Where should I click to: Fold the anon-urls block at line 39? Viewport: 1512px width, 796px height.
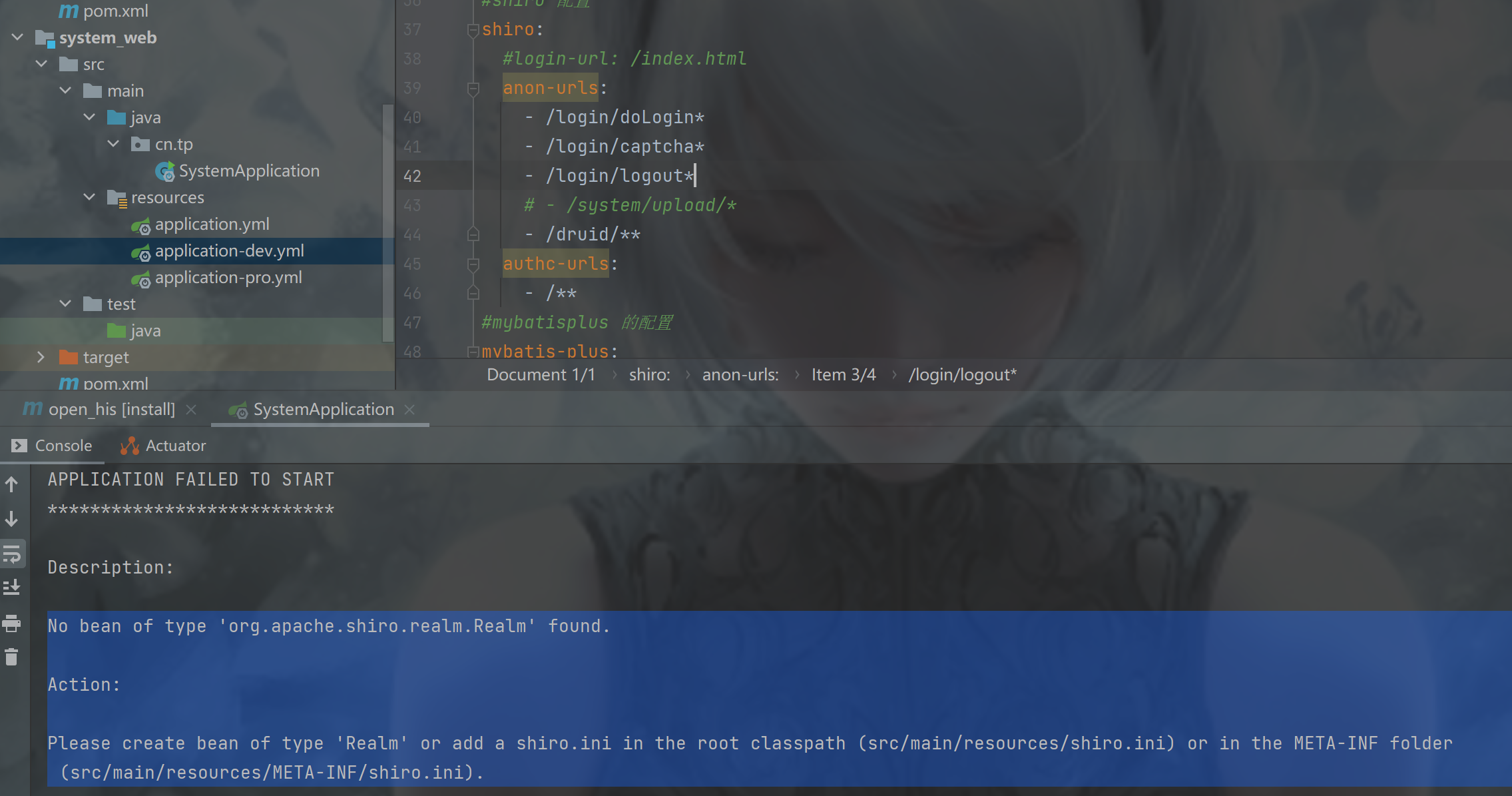[x=473, y=89]
